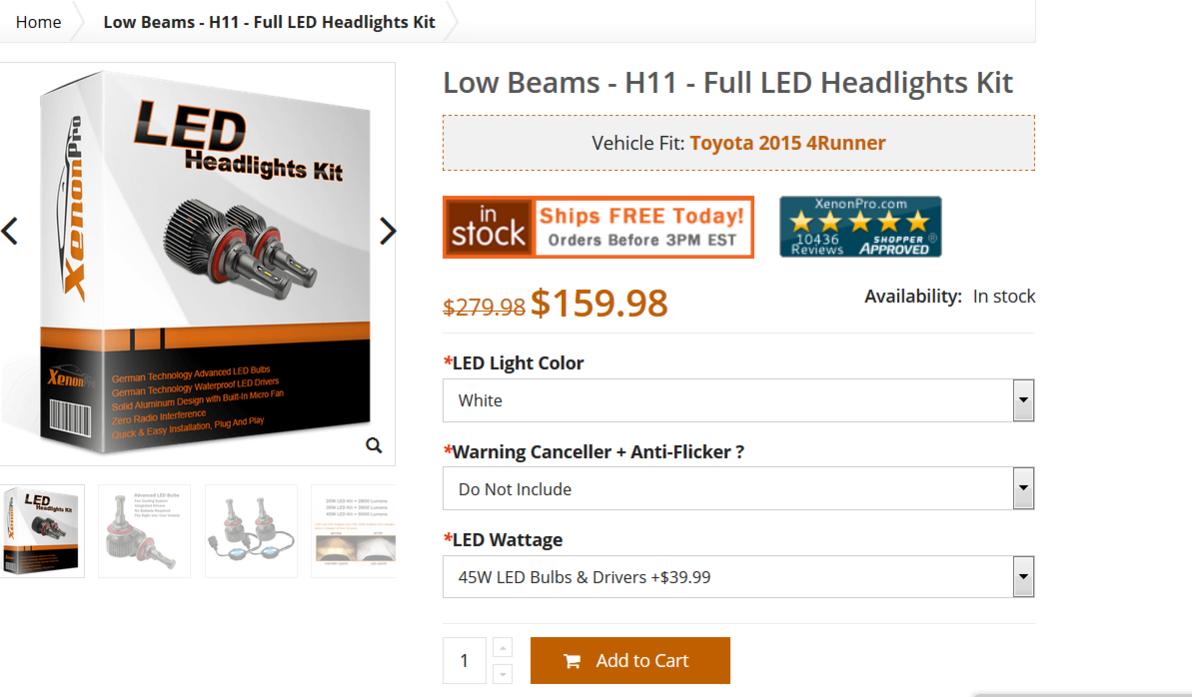Screen dimensions: 1192x697
Task: Select the single LED bulb thumbnail
Action: click(144, 531)
